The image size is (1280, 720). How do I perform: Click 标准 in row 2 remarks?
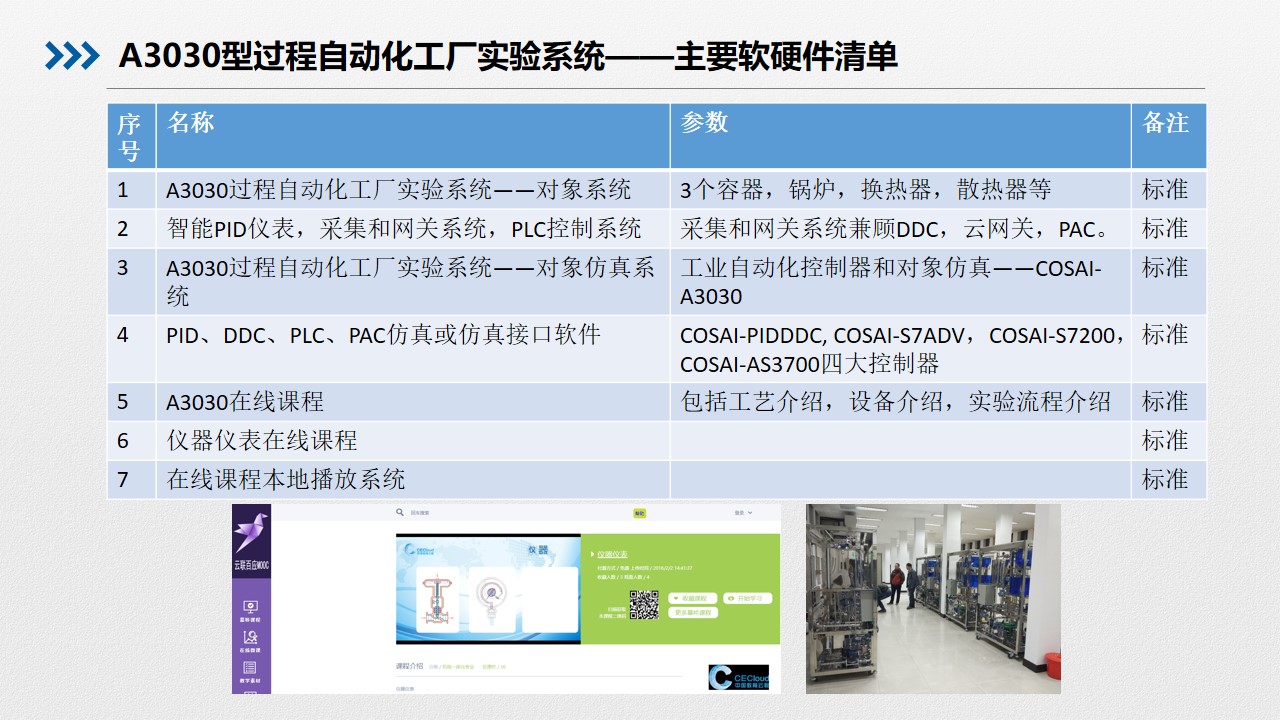(x=1165, y=229)
